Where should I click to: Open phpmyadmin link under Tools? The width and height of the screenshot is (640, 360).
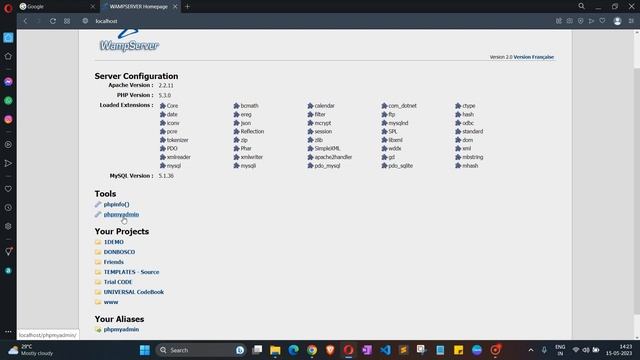[121, 214]
